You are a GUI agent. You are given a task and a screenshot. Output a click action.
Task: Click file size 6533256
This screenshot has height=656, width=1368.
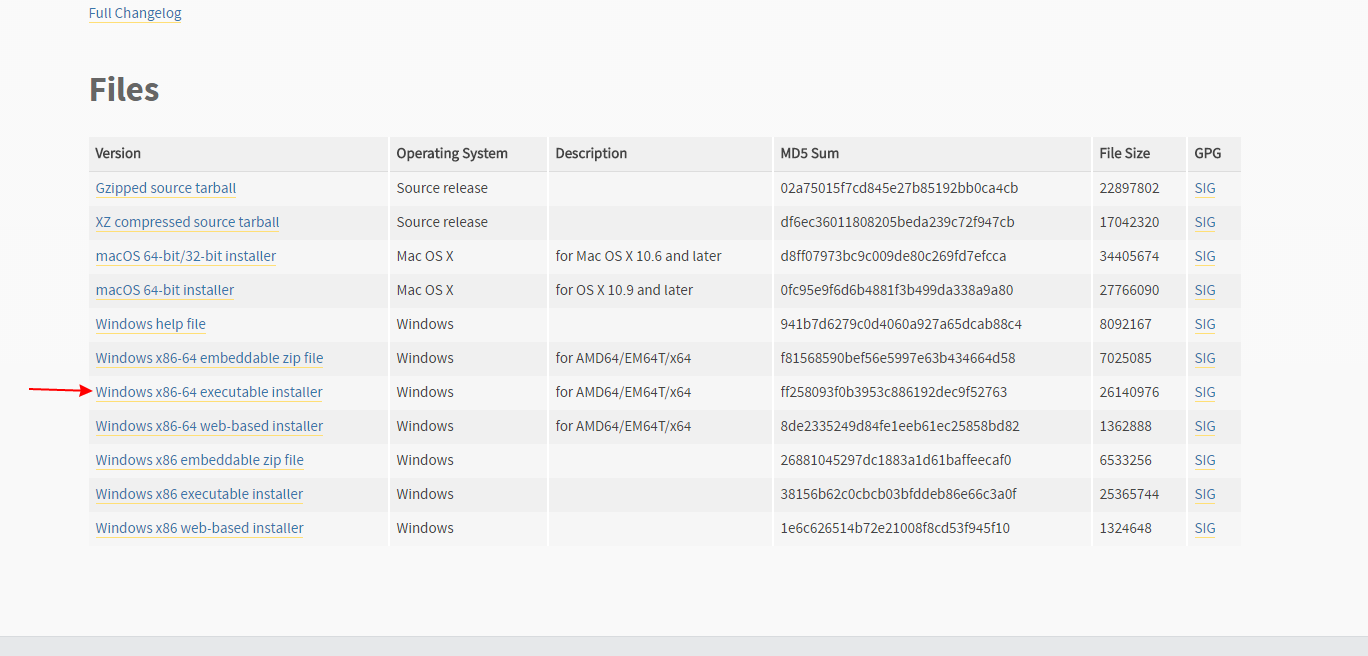click(1125, 460)
